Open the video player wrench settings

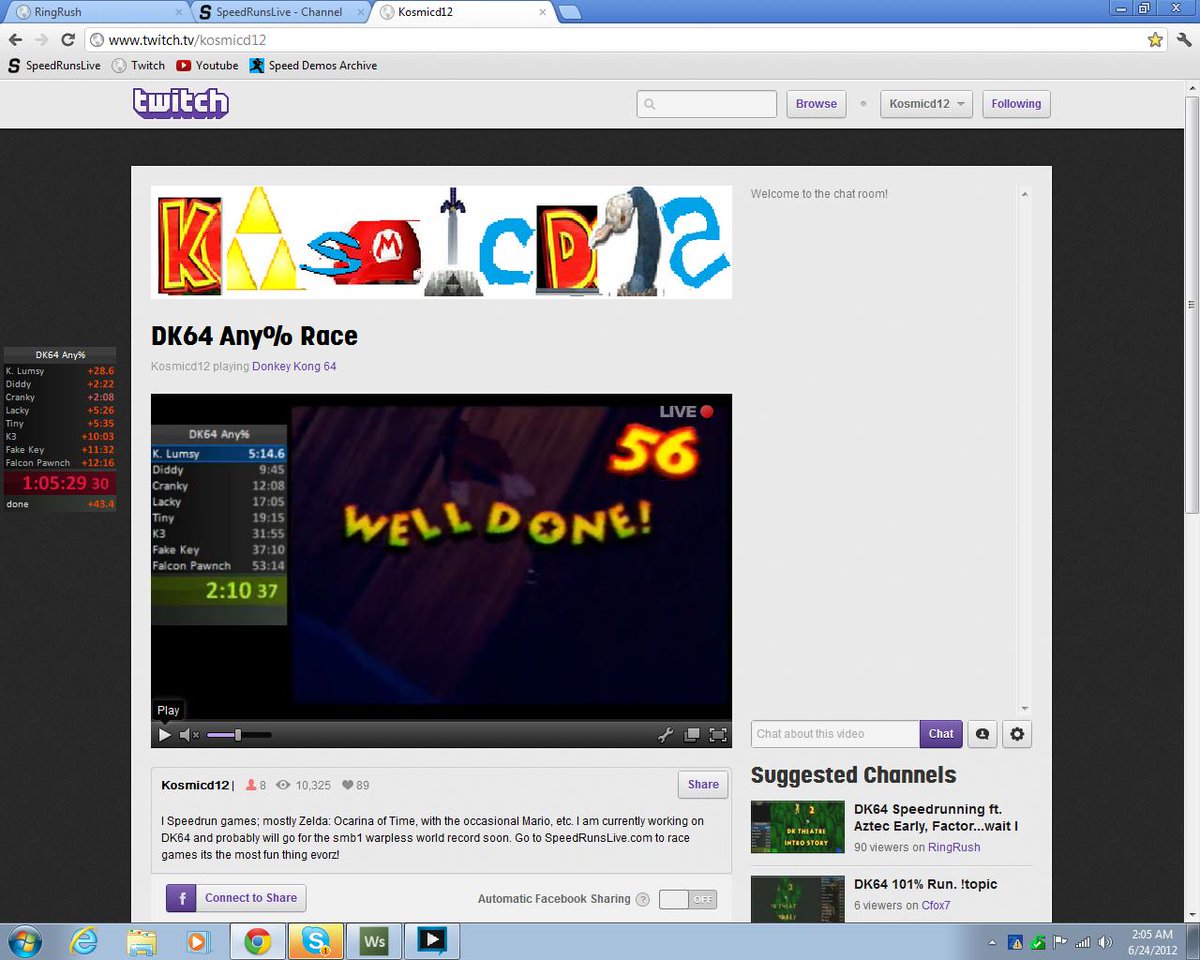665,735
